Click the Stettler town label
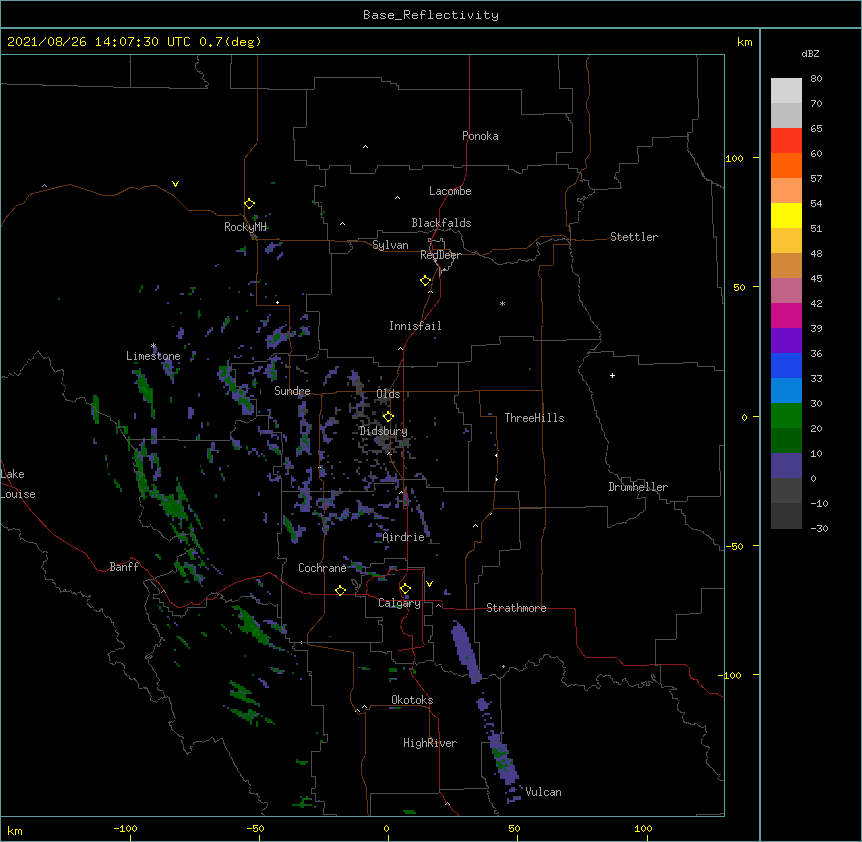Screen dimensions: 862x842 (633, 237)
